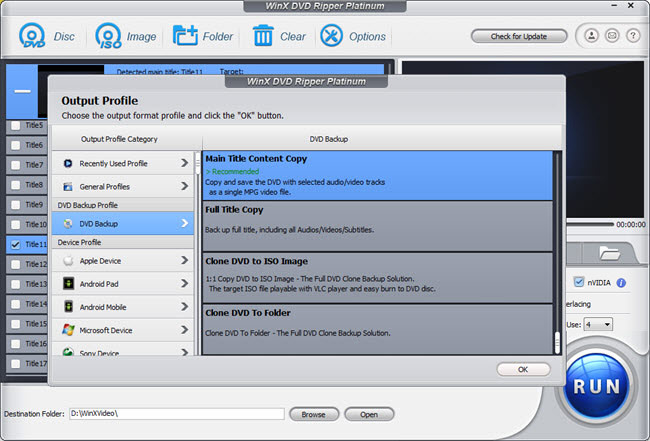Check the Title15 checkbox
Image resolution: width=650 pixels, height=441 pixels.
[x=16, y=324]
